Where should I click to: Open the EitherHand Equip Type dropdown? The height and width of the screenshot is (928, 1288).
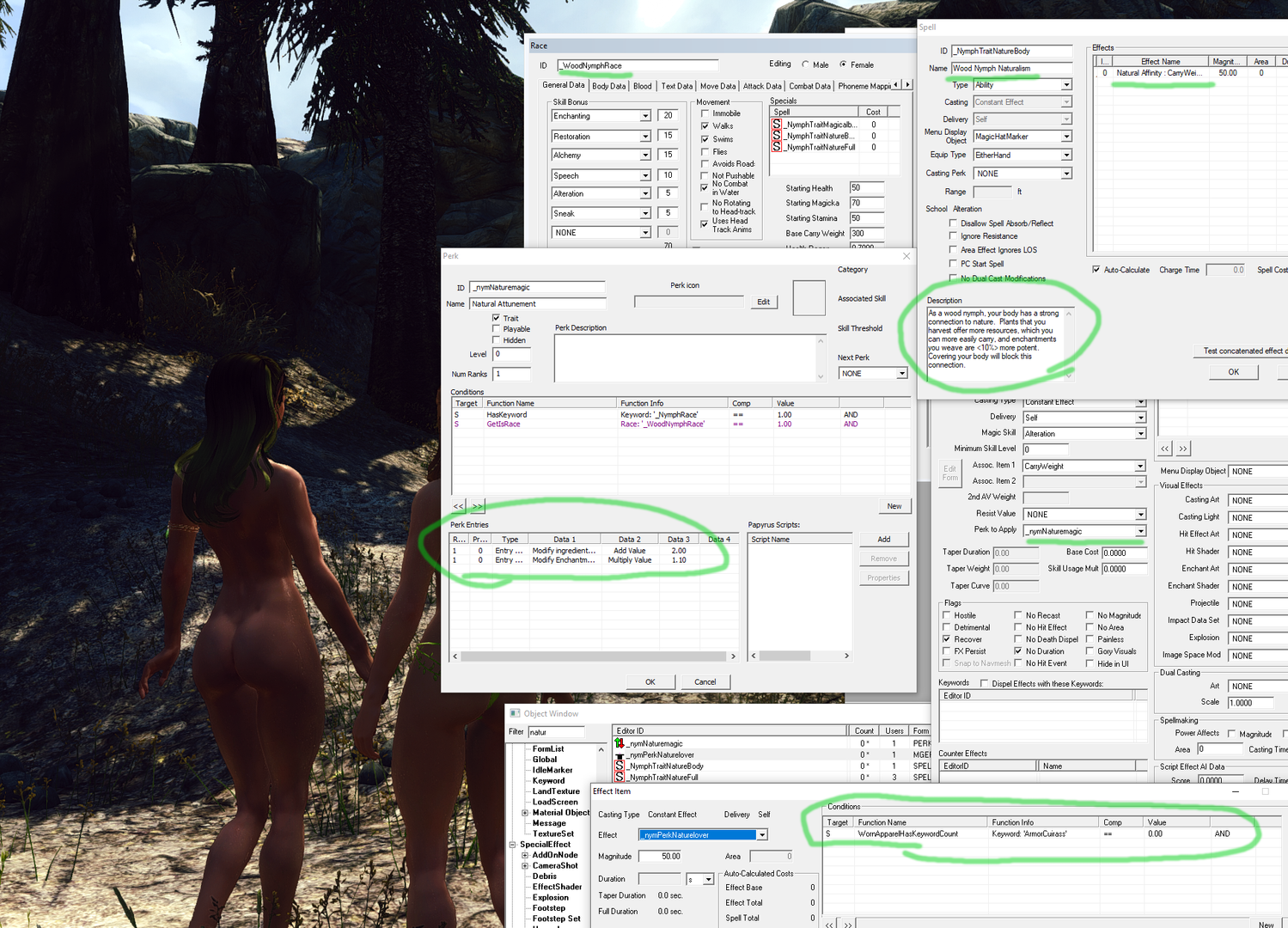click(x=1066, y=156)
